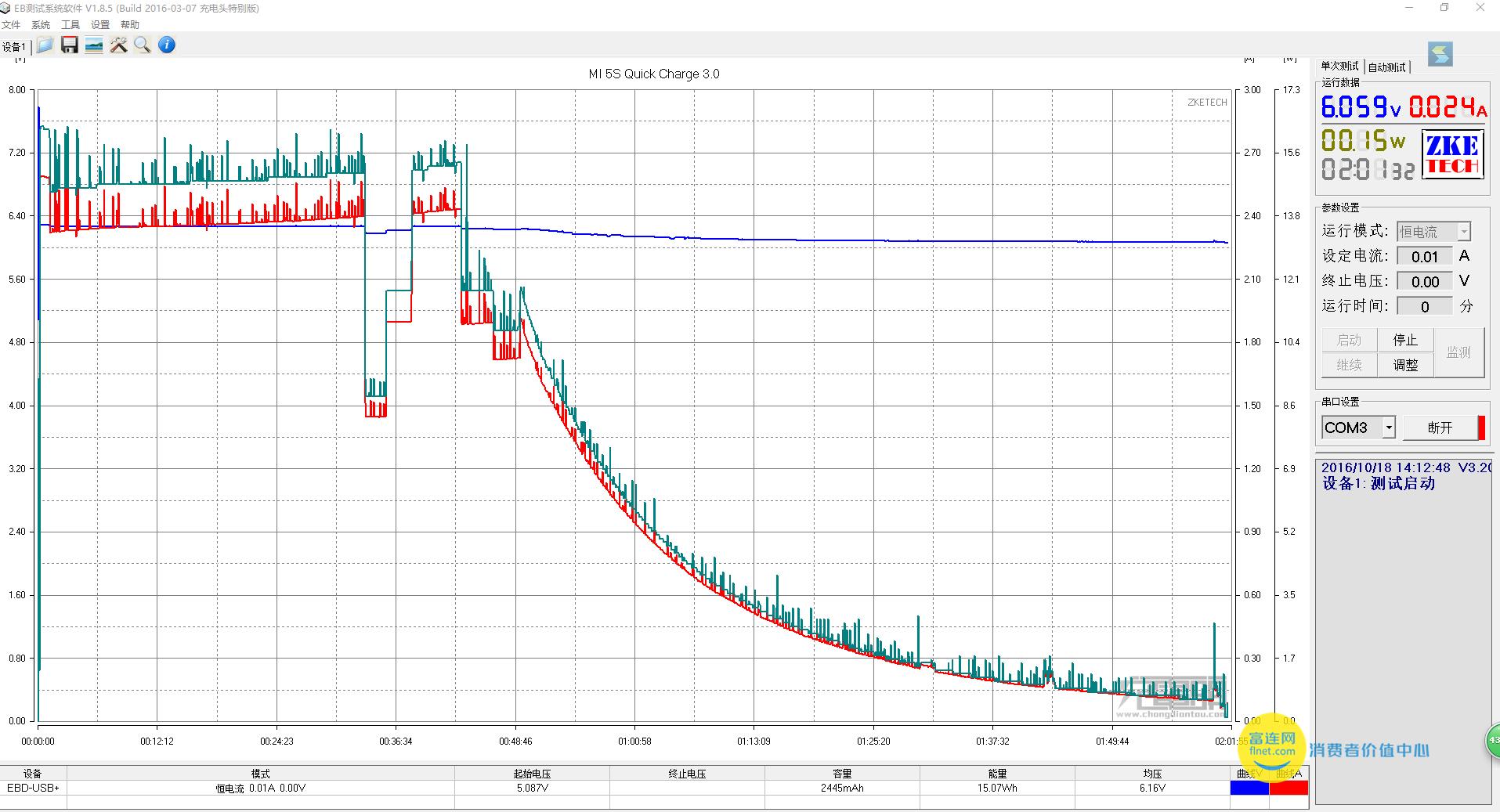Show info with blue 'i' icon

tap(167, 45)
